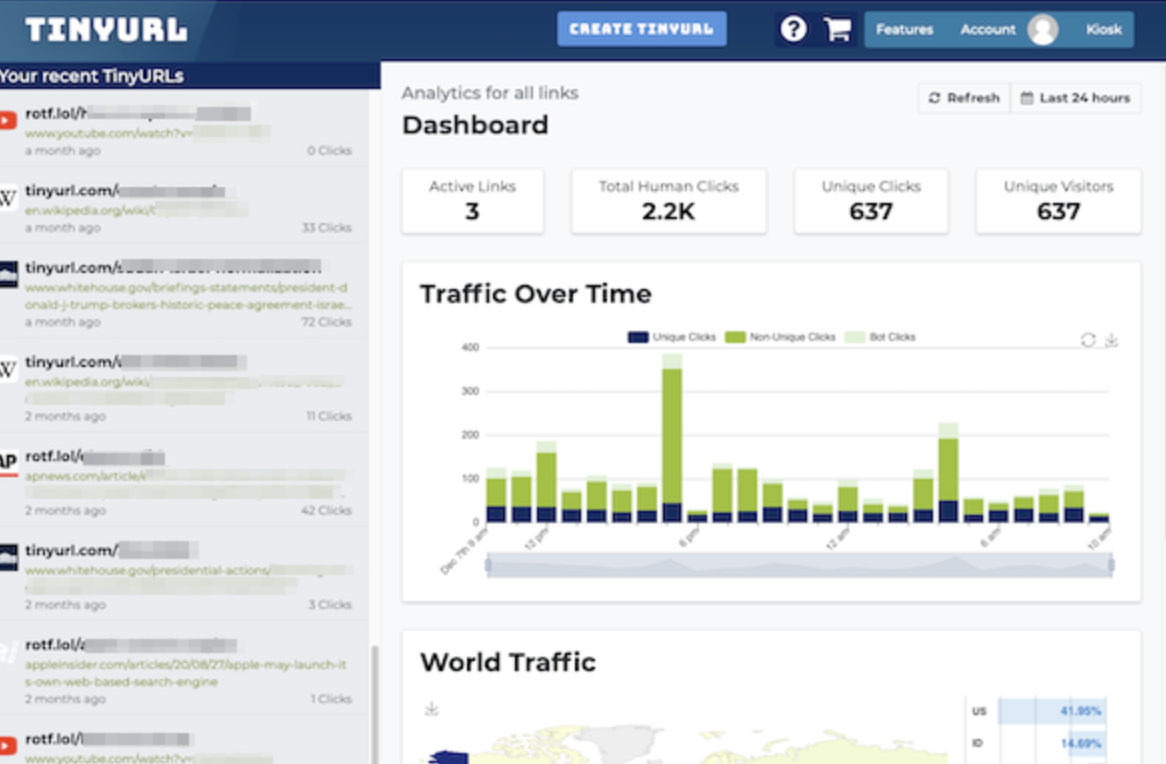Click the chart zoom range slider left handle
The height and width of the screenshot is (764, 1166).
point(488,565)
